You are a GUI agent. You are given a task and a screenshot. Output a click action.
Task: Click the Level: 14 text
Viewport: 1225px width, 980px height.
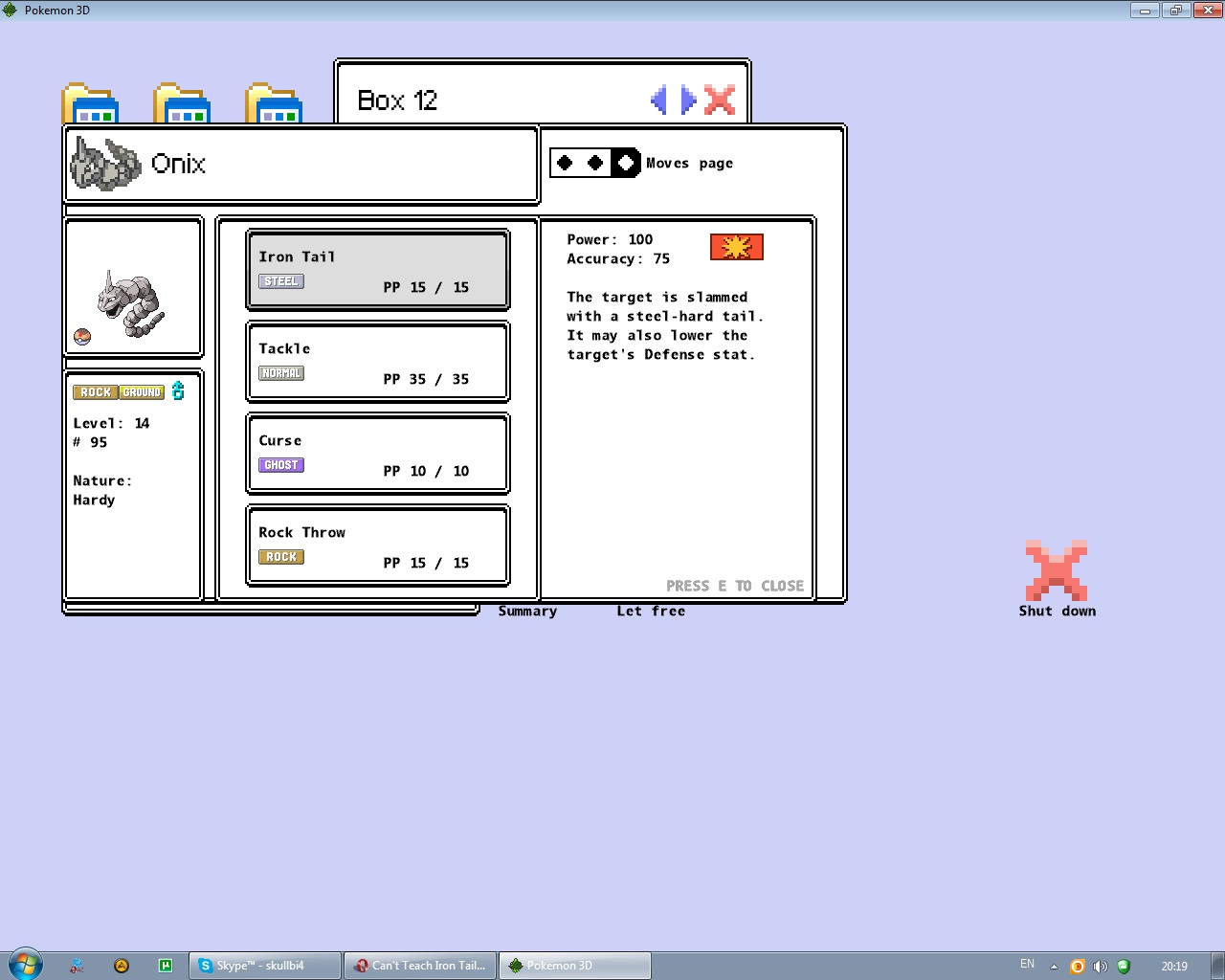(111, 423)
